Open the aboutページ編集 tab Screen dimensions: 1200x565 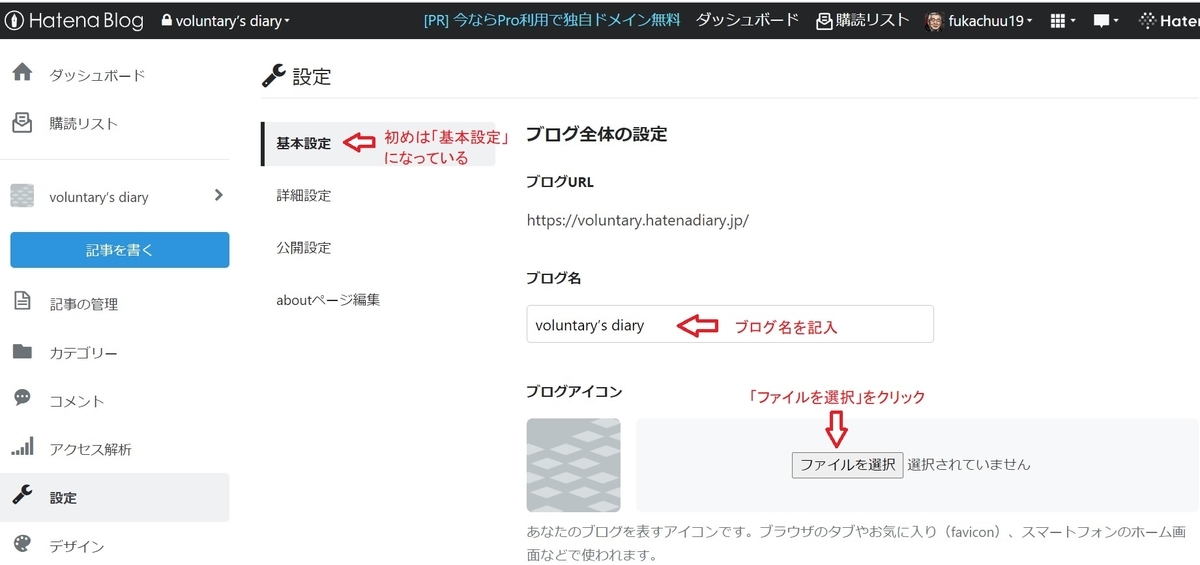click(x=328, y=299)
